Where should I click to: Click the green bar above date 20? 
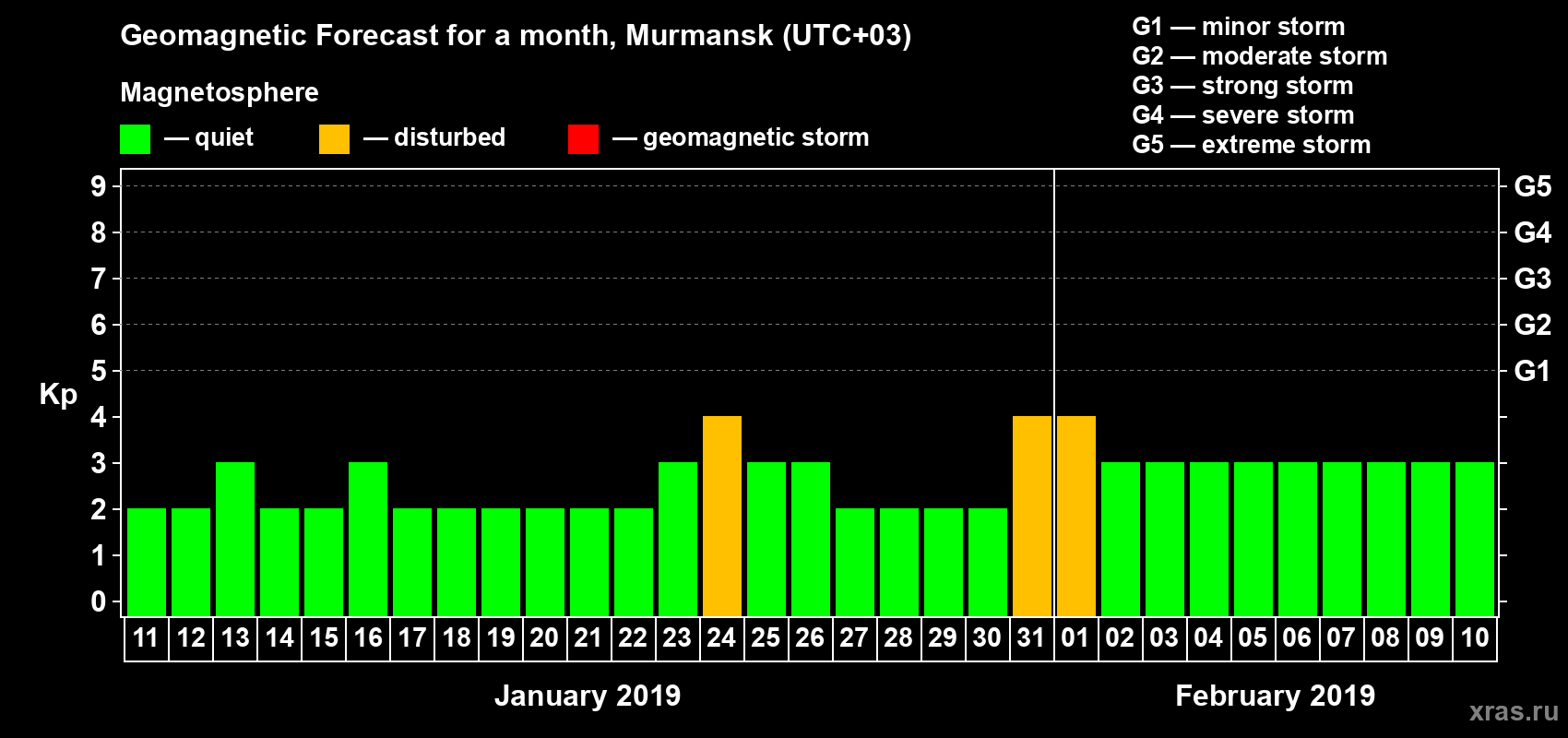(x=545, y=563)
